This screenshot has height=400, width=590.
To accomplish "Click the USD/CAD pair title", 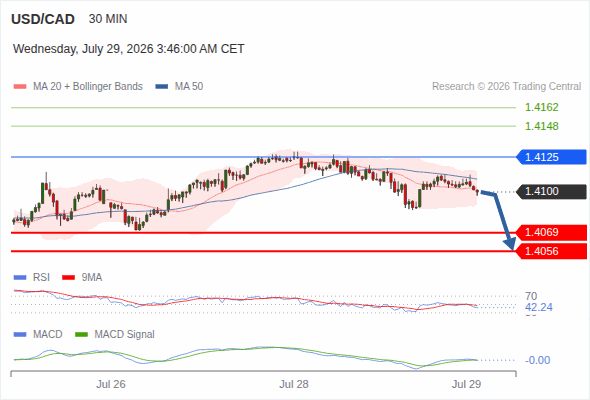I will [x=43, y=19].
